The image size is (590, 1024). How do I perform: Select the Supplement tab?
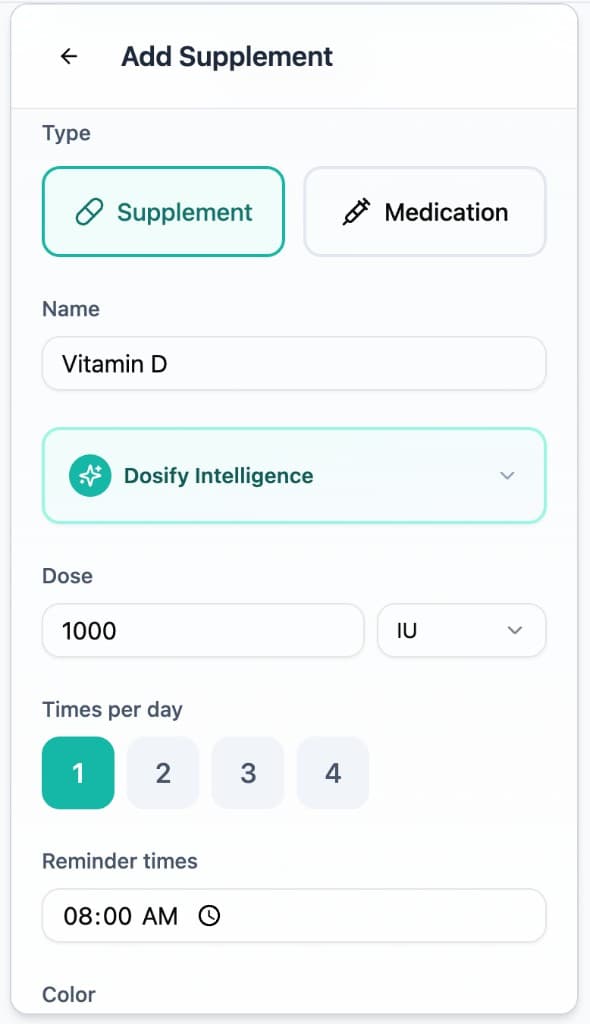pyautogui.click(x=163, y=211)
